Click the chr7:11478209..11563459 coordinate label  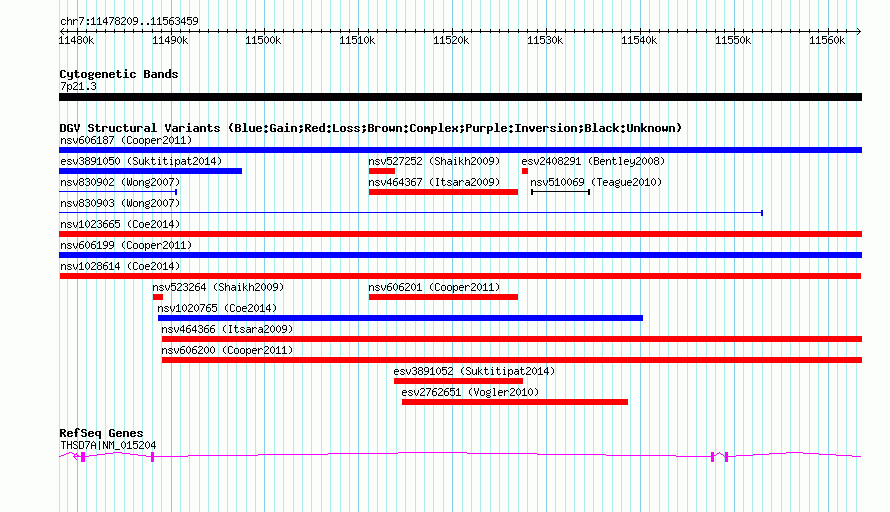(129, 21)
